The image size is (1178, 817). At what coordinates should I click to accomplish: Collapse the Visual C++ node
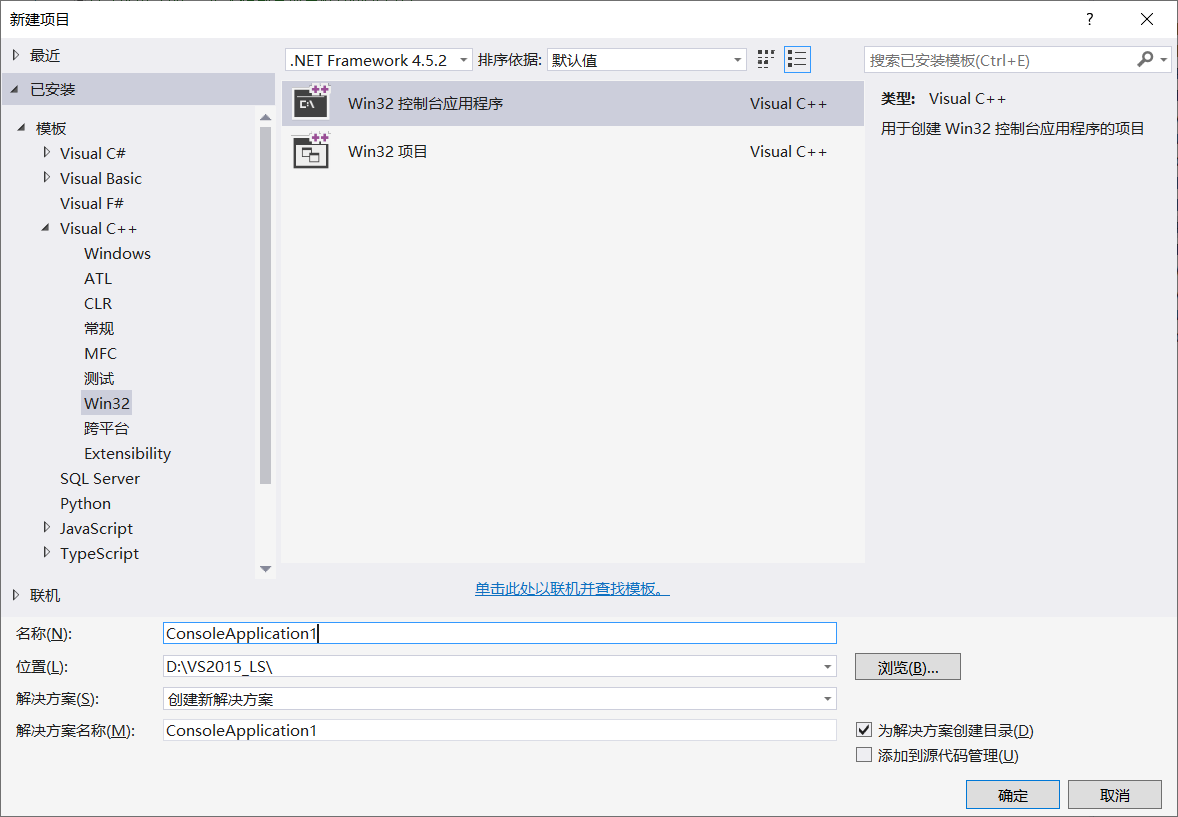pyautogui.click(x=44, y=228)
